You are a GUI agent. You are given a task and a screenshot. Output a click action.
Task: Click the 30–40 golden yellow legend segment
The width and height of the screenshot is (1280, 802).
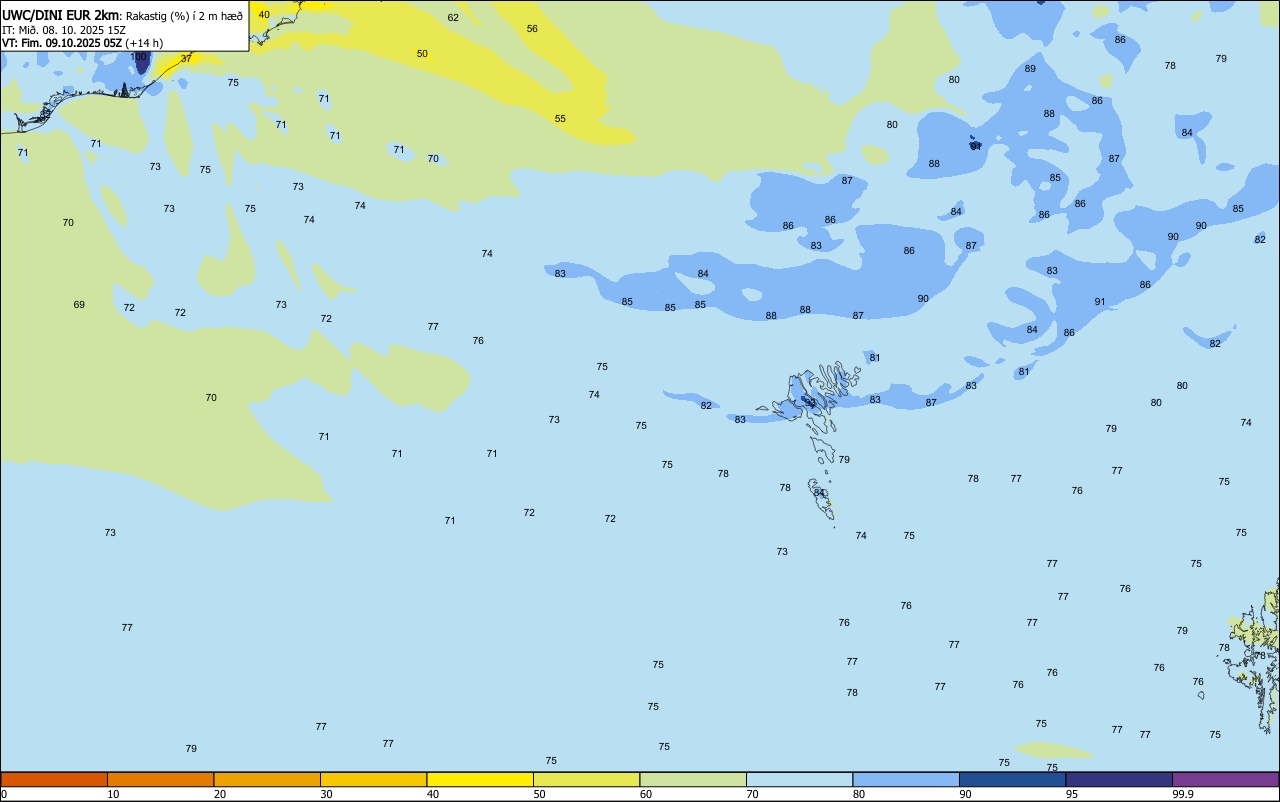coord(373,779)
